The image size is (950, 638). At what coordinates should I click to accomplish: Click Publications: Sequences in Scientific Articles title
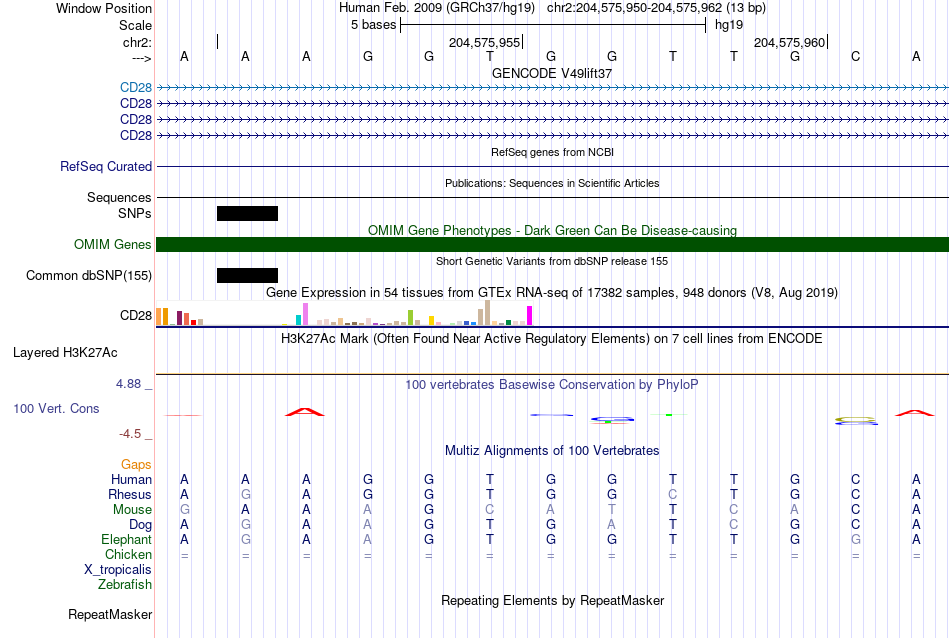click(x=552, y=183)
